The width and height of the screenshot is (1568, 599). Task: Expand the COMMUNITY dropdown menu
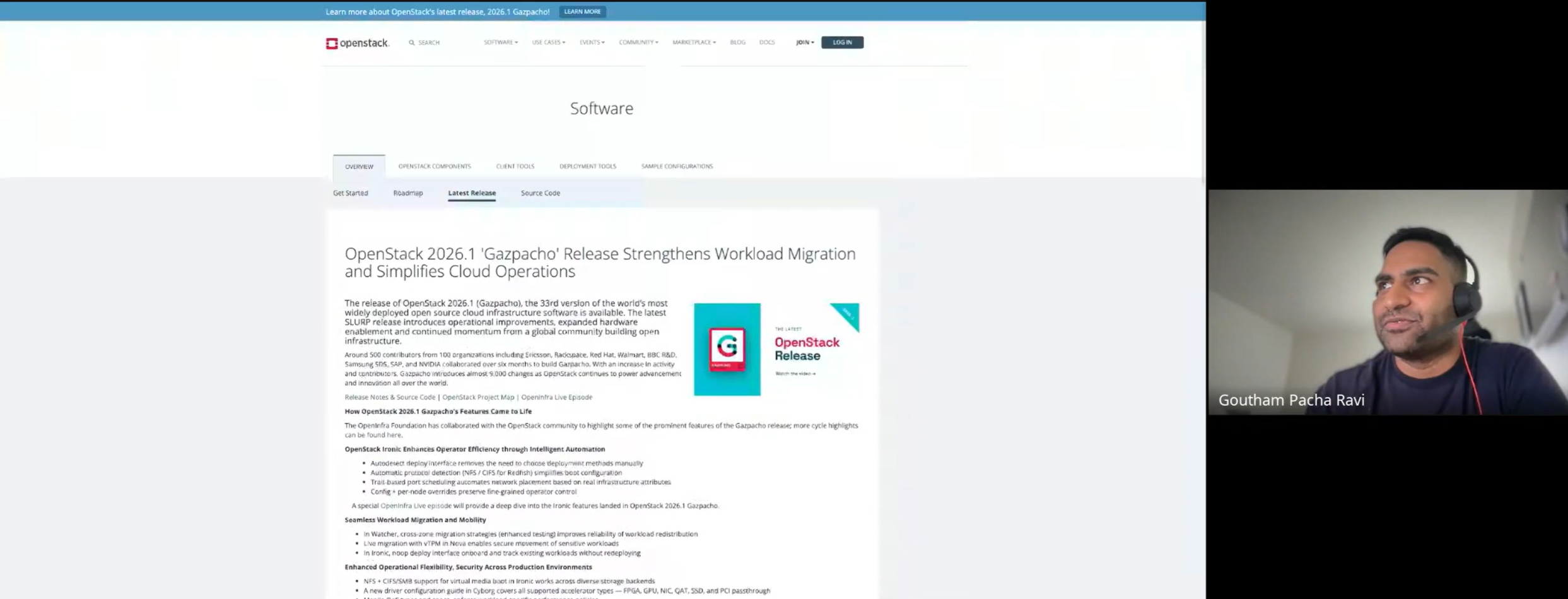pyautogui.click(x=638, y=42)
